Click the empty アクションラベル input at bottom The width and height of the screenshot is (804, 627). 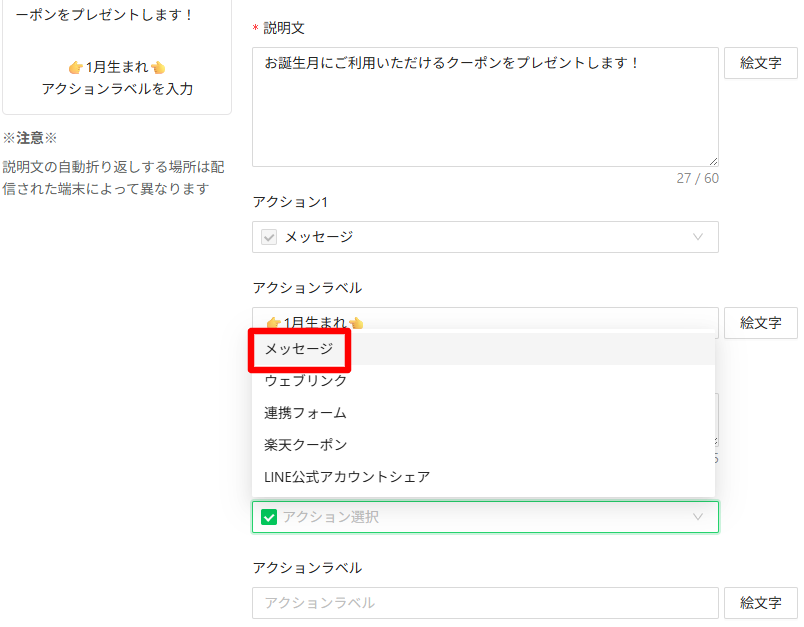tap(485, 603)
